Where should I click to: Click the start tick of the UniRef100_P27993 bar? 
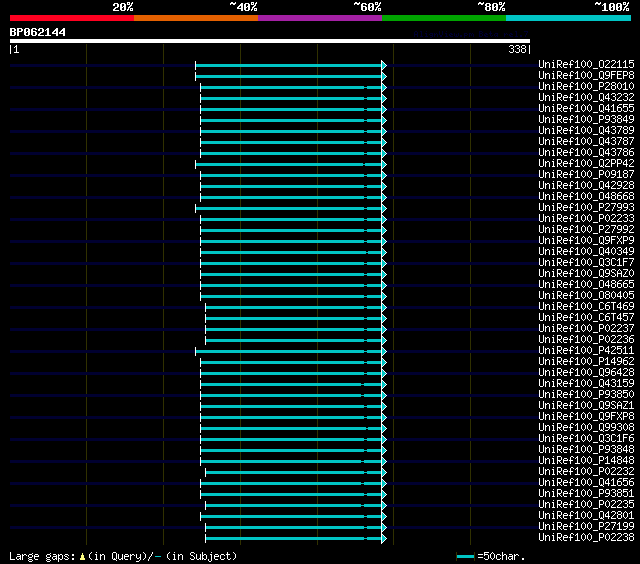coord(196,209)
